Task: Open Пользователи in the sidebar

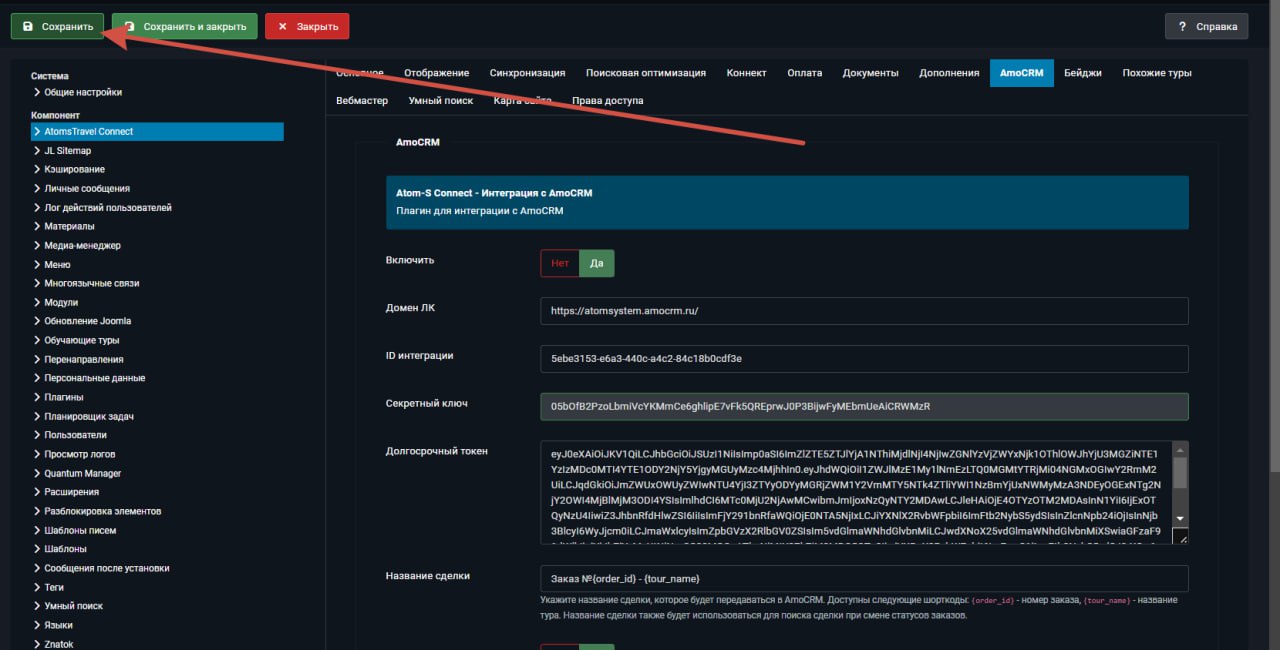Action: [x=75, y=435]
